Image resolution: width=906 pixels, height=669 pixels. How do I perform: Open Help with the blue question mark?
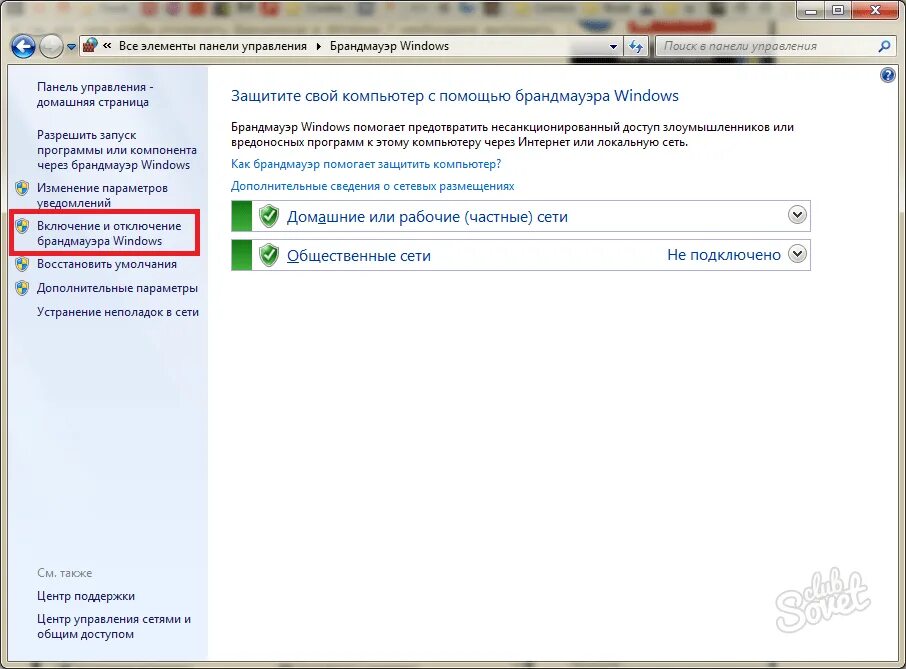(x=888, y=75)
